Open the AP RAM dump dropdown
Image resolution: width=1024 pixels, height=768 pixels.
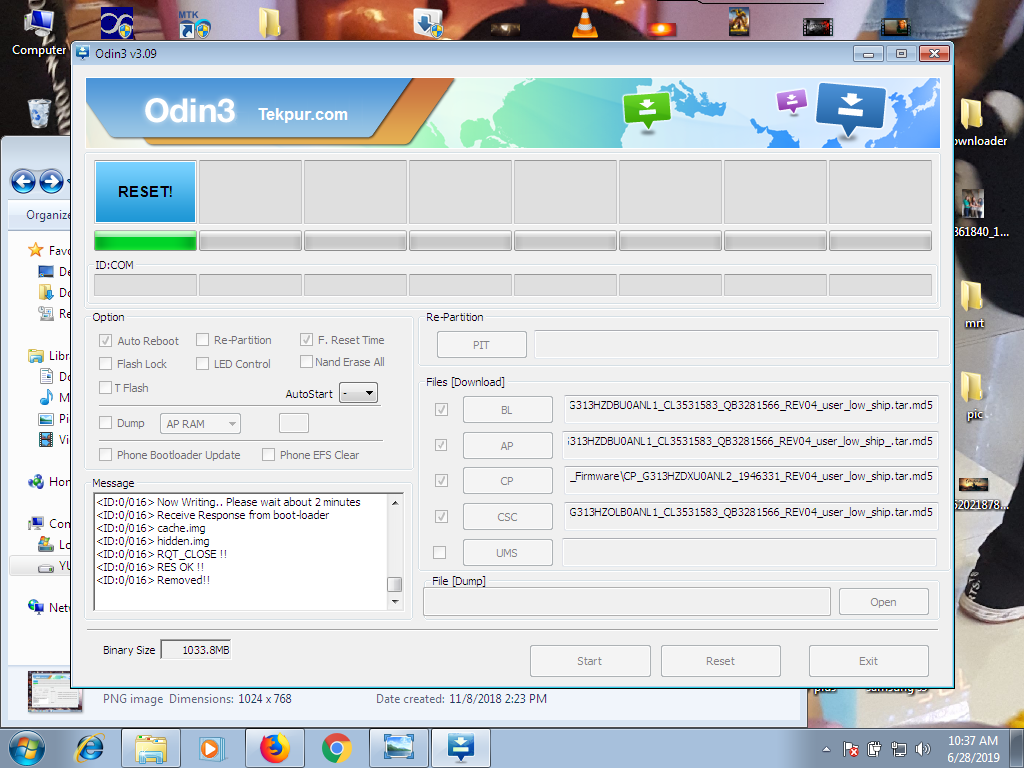point(200,424)
